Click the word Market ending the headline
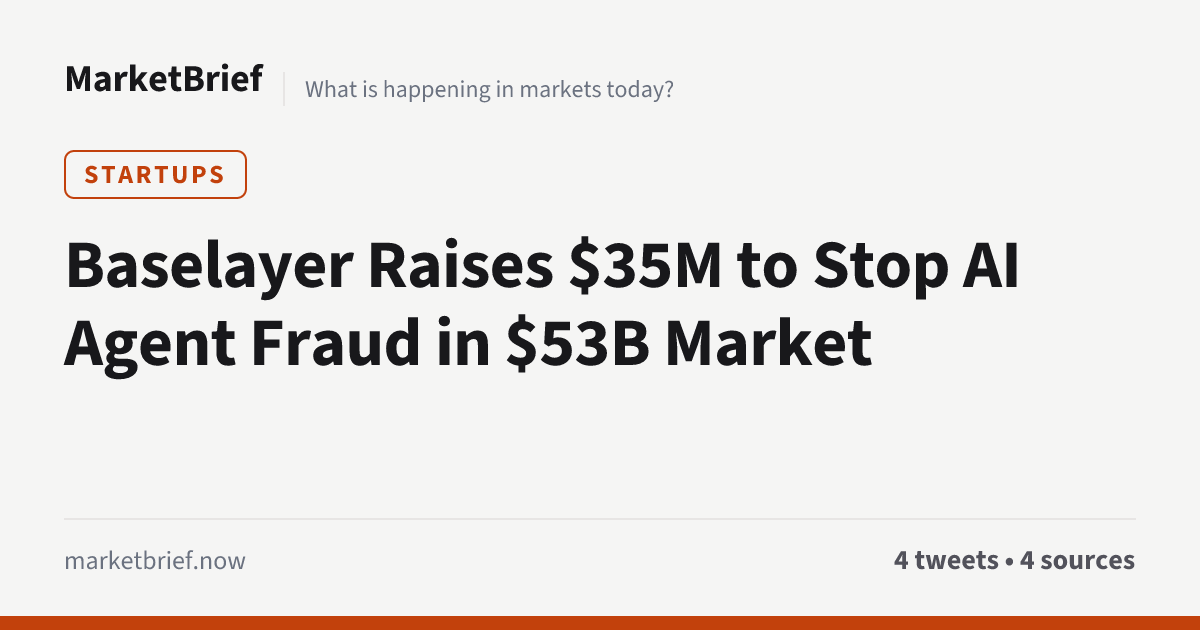 (769, 344)
